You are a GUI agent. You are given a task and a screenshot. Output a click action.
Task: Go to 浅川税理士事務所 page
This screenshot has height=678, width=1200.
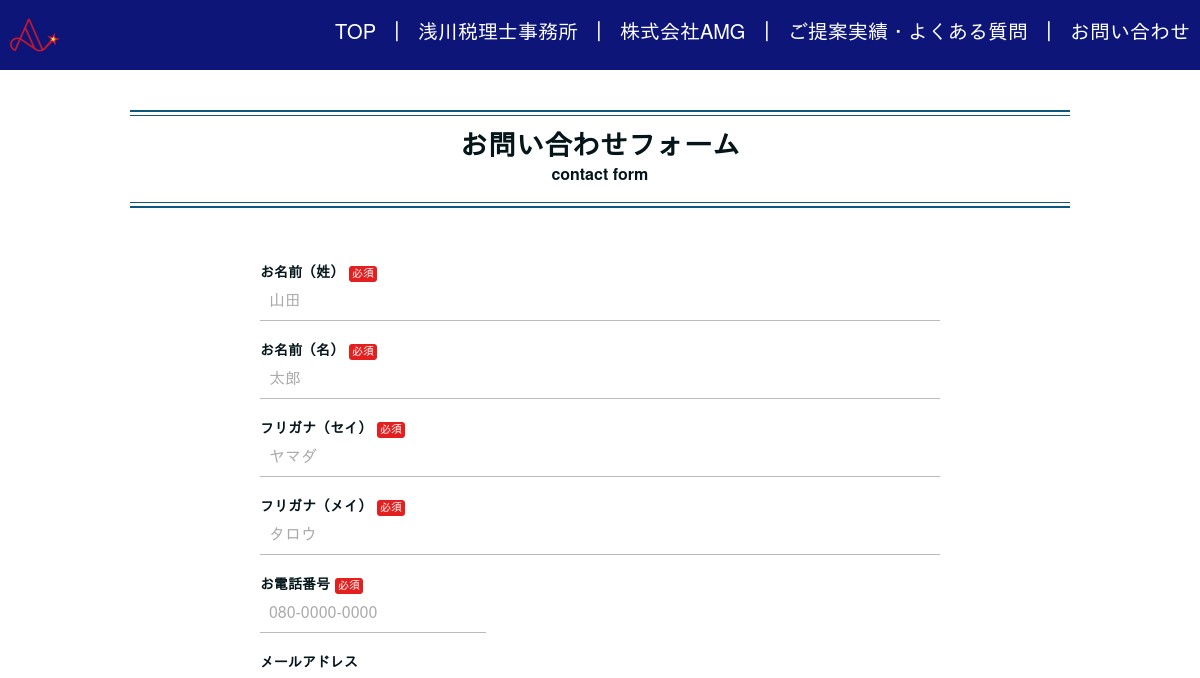pos(498,32)
